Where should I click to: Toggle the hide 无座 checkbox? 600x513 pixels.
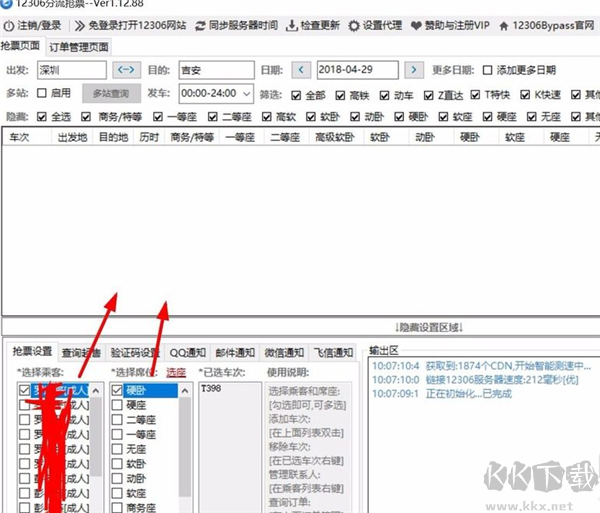tap(532, 117)
